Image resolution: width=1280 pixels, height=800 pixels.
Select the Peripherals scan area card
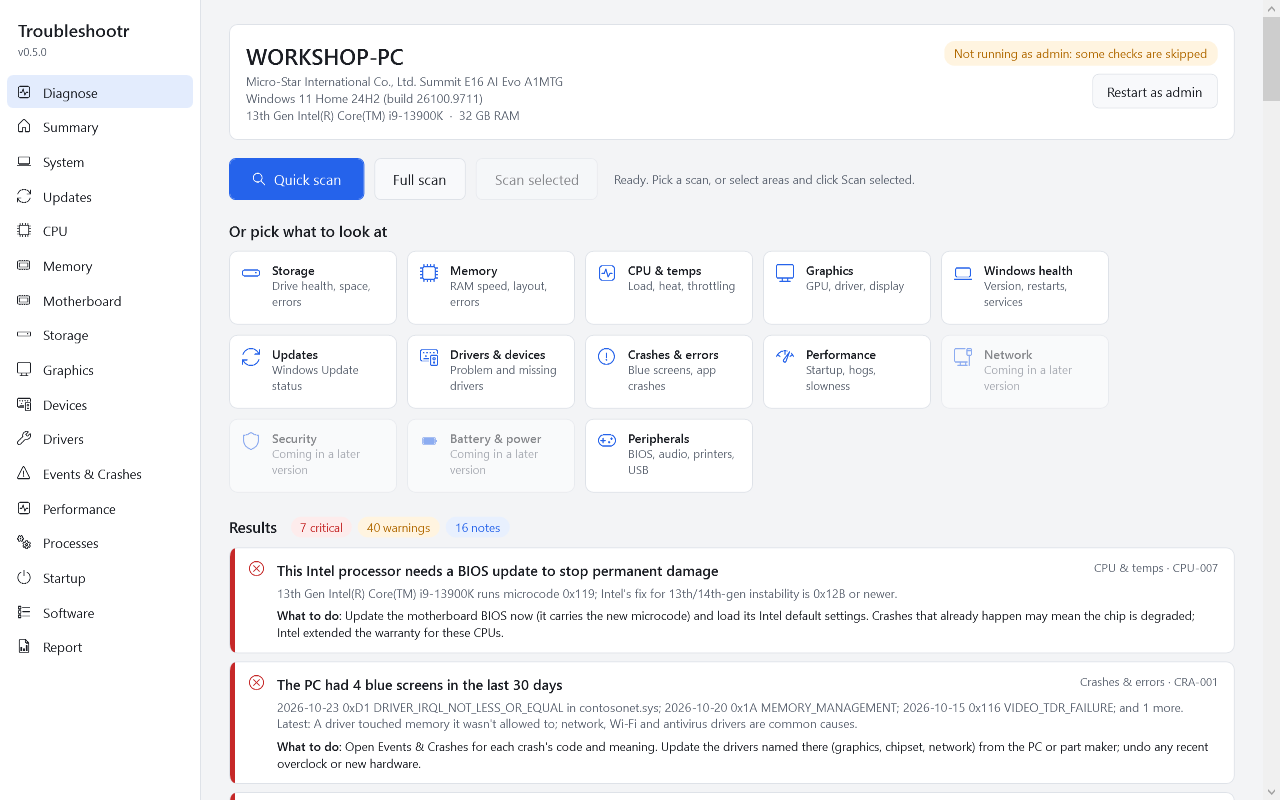pyautogui.click(x=669, y=456)
